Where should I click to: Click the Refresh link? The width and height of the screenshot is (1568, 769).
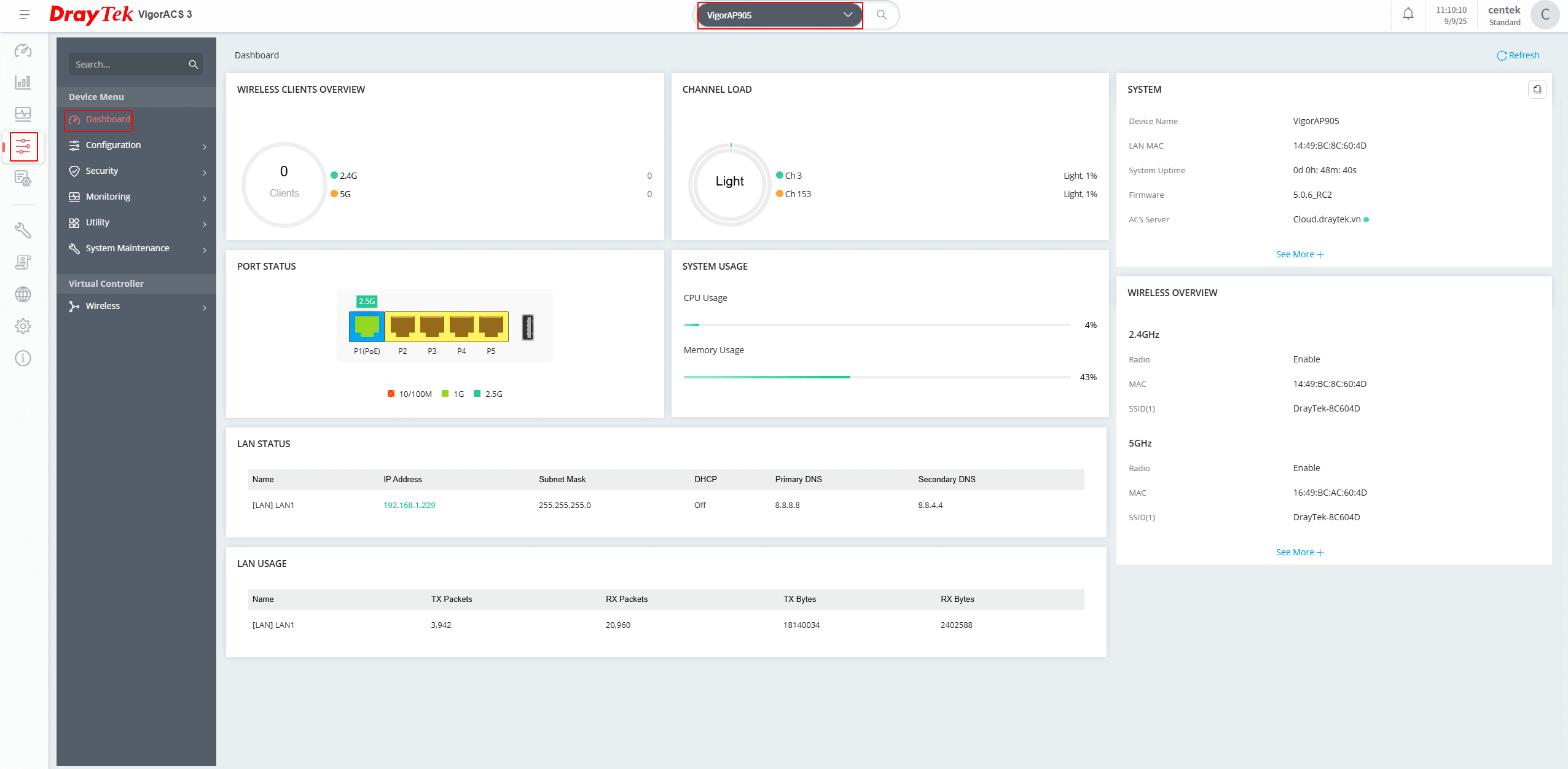pos(1518,55)
